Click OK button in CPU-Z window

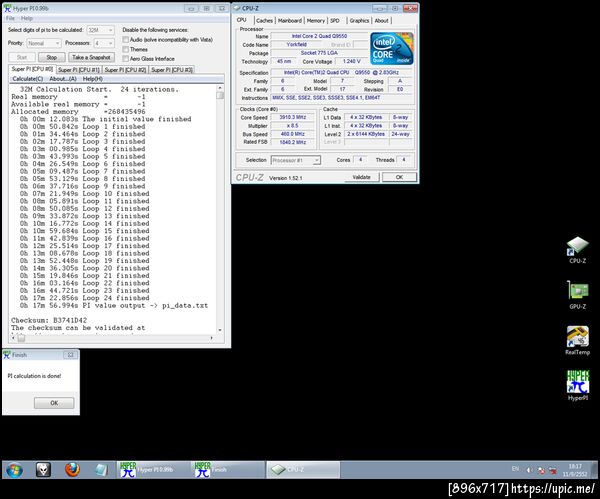(x=399, y=177)
